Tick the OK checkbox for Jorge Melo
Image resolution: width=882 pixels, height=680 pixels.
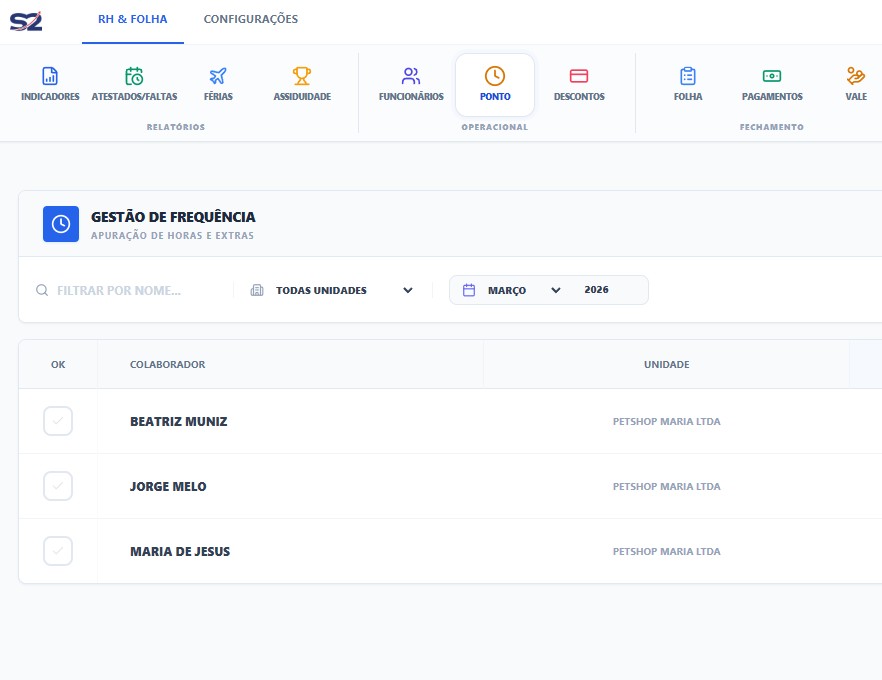[58, 487]
